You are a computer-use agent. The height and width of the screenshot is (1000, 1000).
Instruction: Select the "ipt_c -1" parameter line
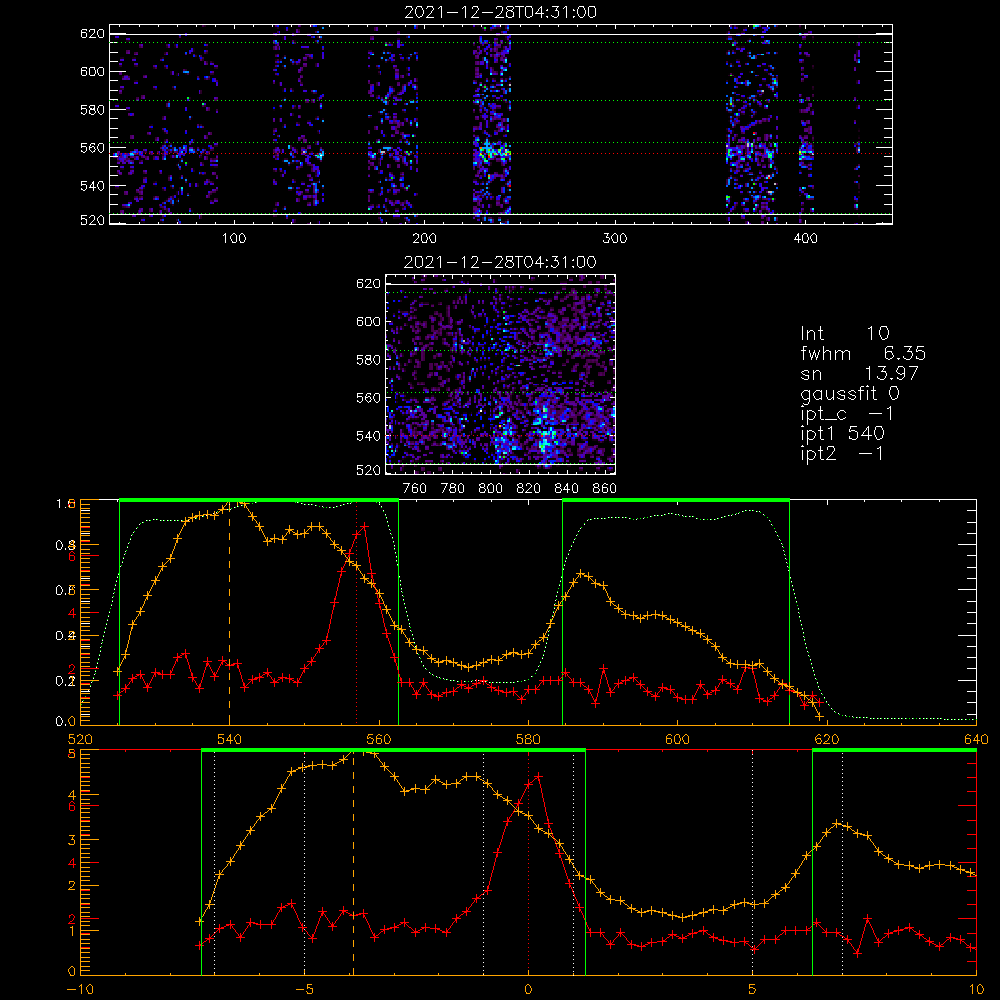(847, 414)
